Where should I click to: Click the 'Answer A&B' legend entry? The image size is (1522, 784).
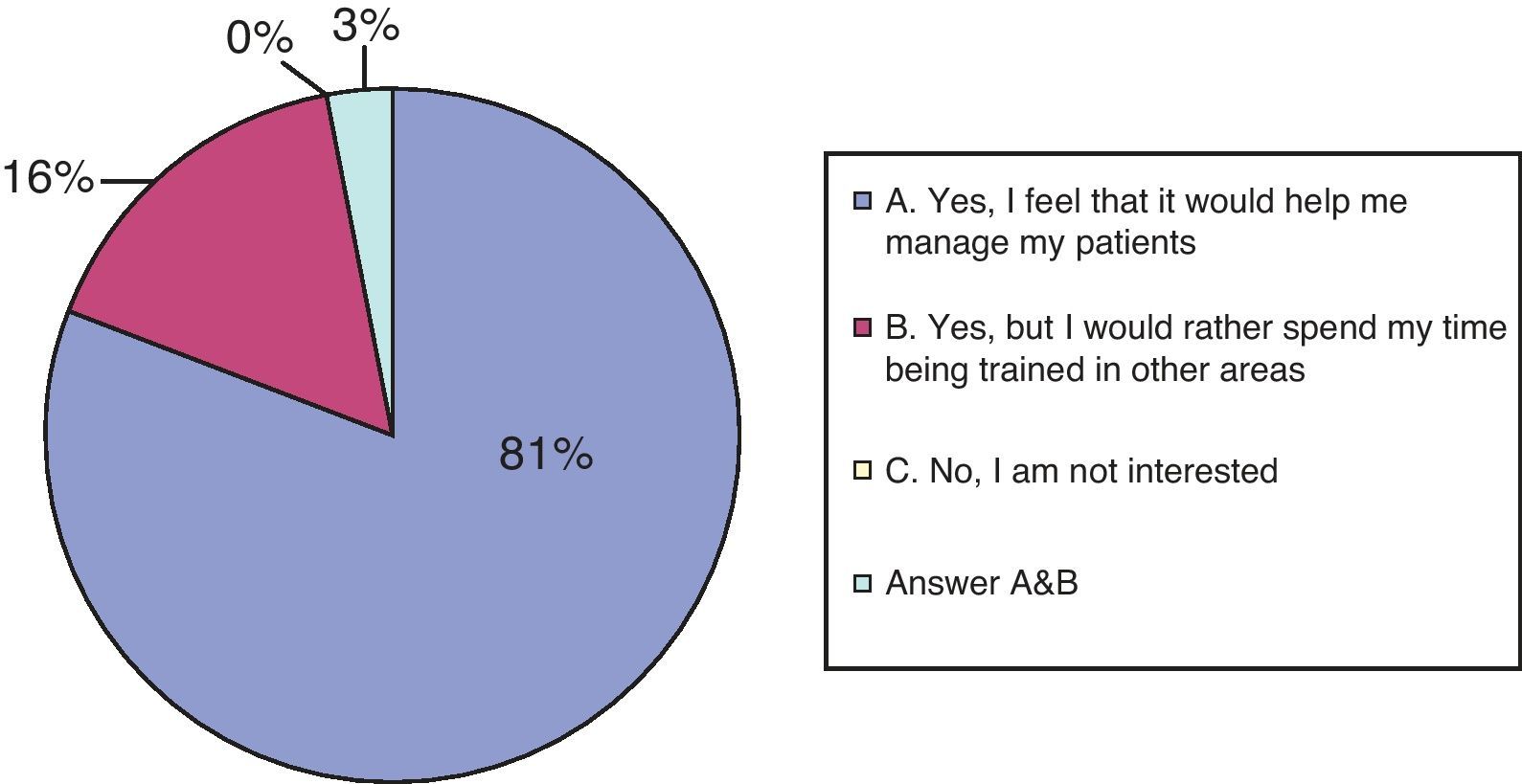[x=982, y=583]
